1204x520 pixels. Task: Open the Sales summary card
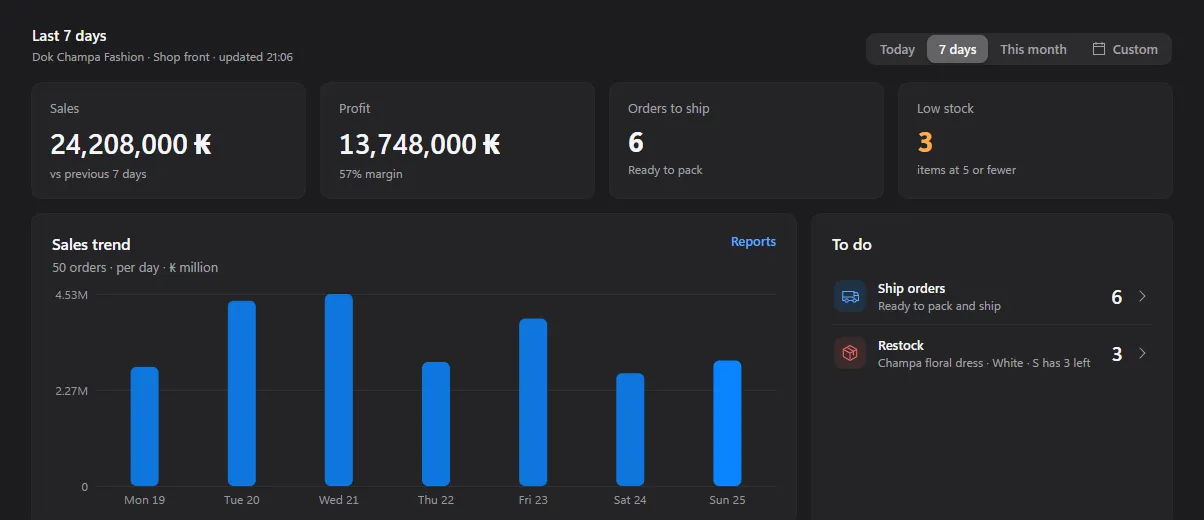168,140
